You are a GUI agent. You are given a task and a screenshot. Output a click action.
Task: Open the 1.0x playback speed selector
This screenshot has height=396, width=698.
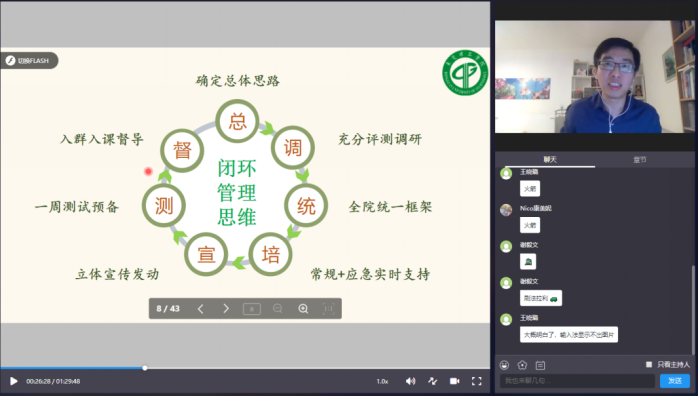(382, 381)
